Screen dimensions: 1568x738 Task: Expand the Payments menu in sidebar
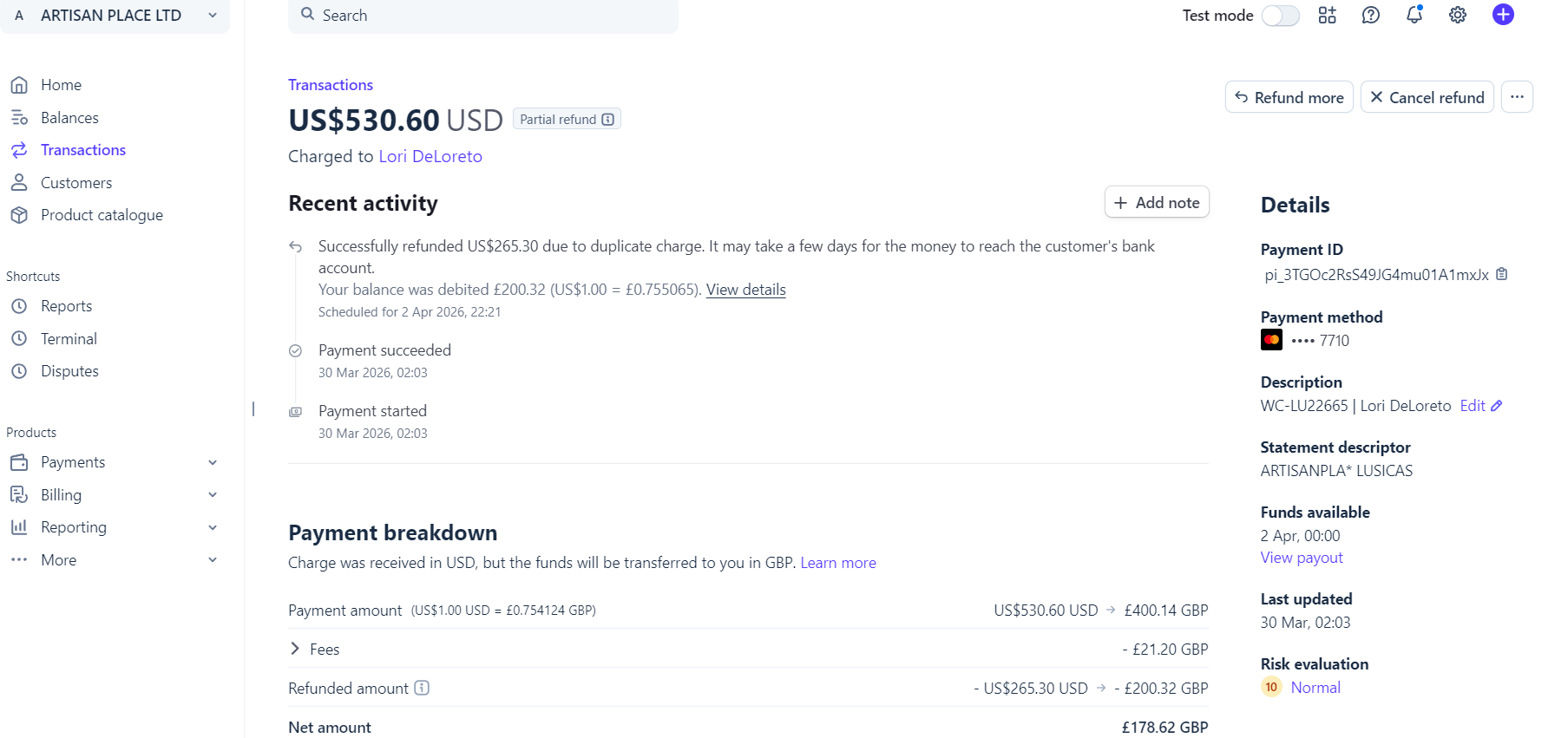coord(114,462)
